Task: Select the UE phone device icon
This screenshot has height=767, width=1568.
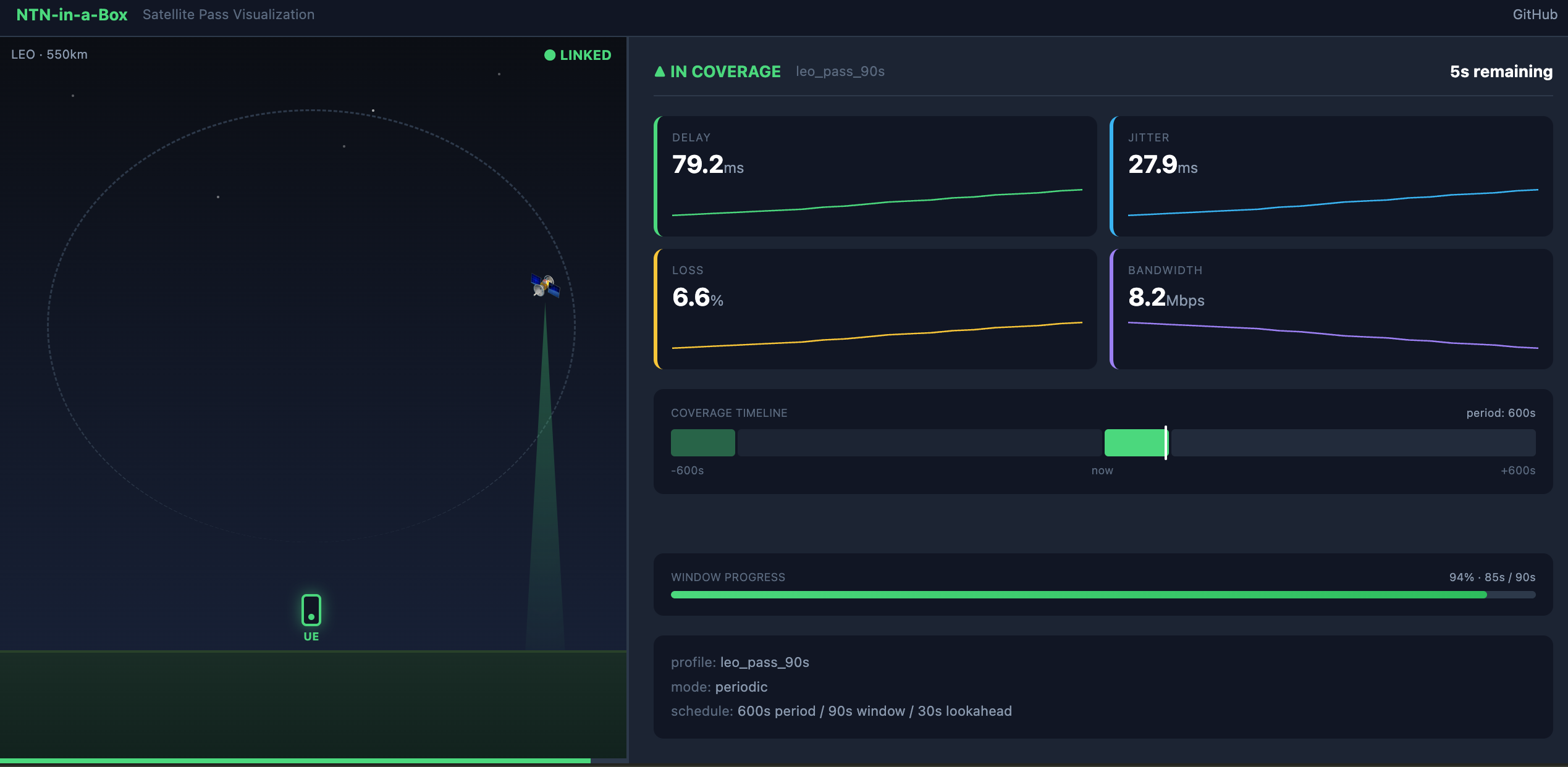Action: [311, 610]
